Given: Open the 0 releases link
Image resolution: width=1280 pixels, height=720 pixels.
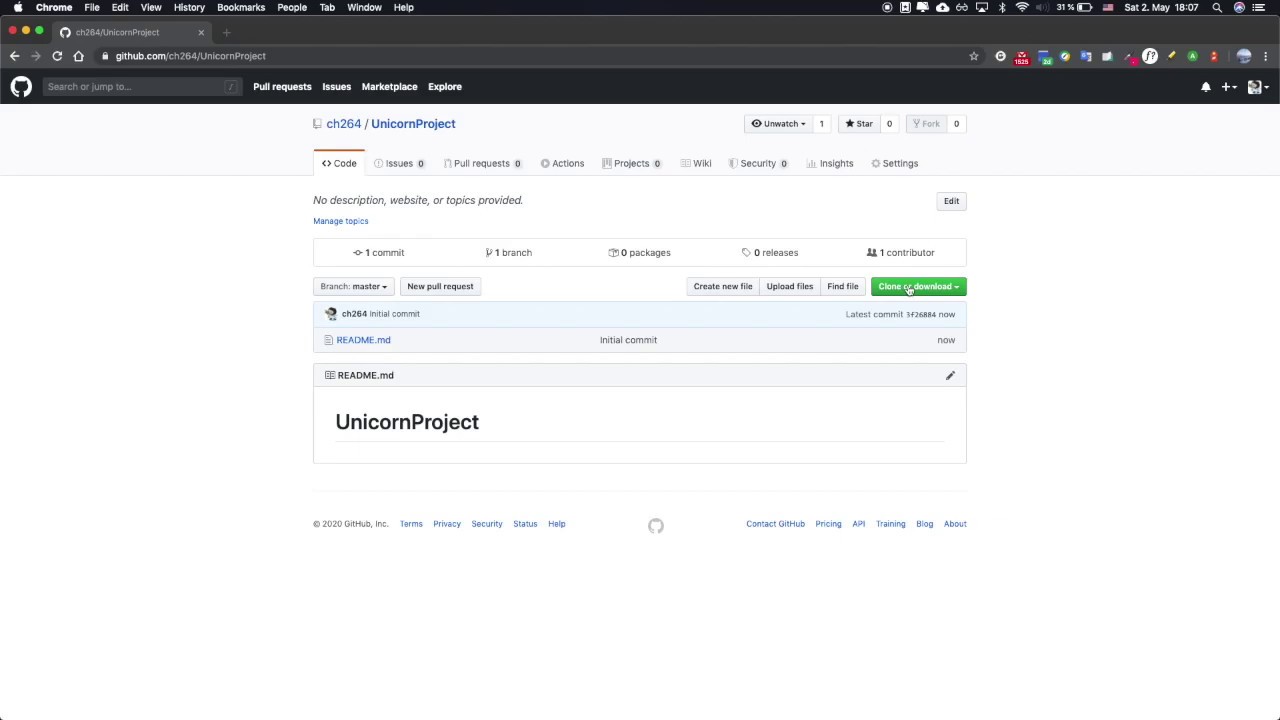Looking at the screenshot, I should pos(770,253).
